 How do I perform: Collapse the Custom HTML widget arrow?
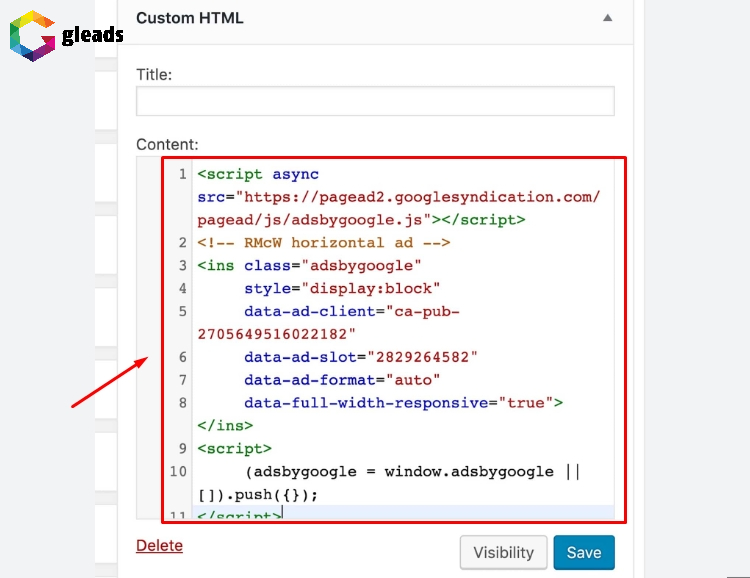[607, 18]
